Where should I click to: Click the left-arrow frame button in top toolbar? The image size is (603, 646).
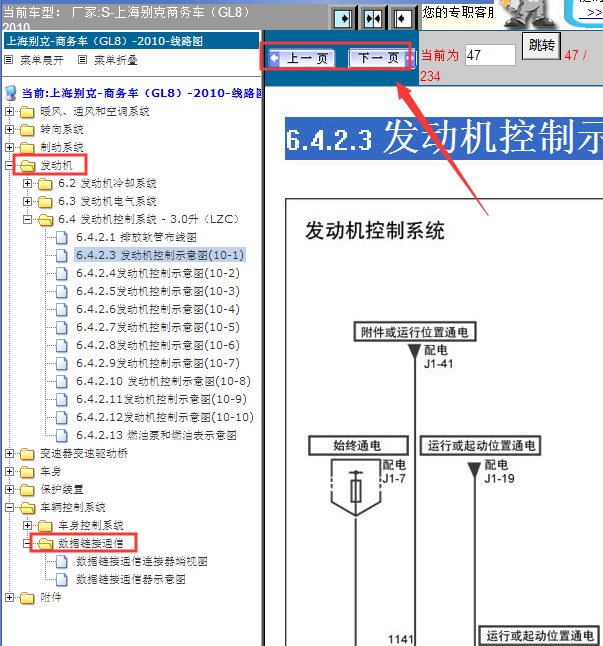pos(402,19)
